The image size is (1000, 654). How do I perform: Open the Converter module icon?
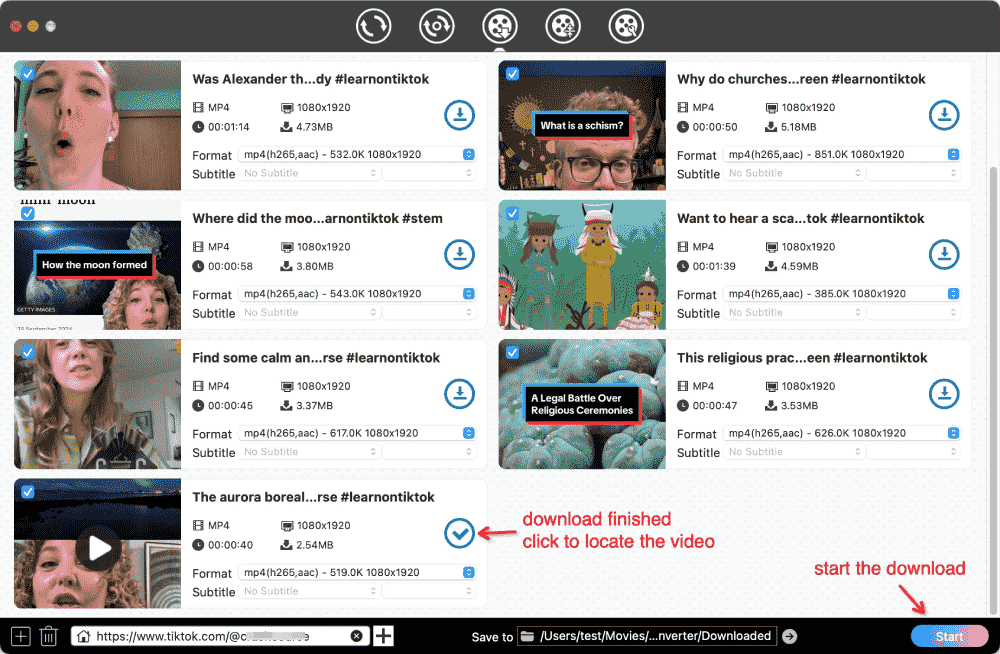(x=373, y=25)
